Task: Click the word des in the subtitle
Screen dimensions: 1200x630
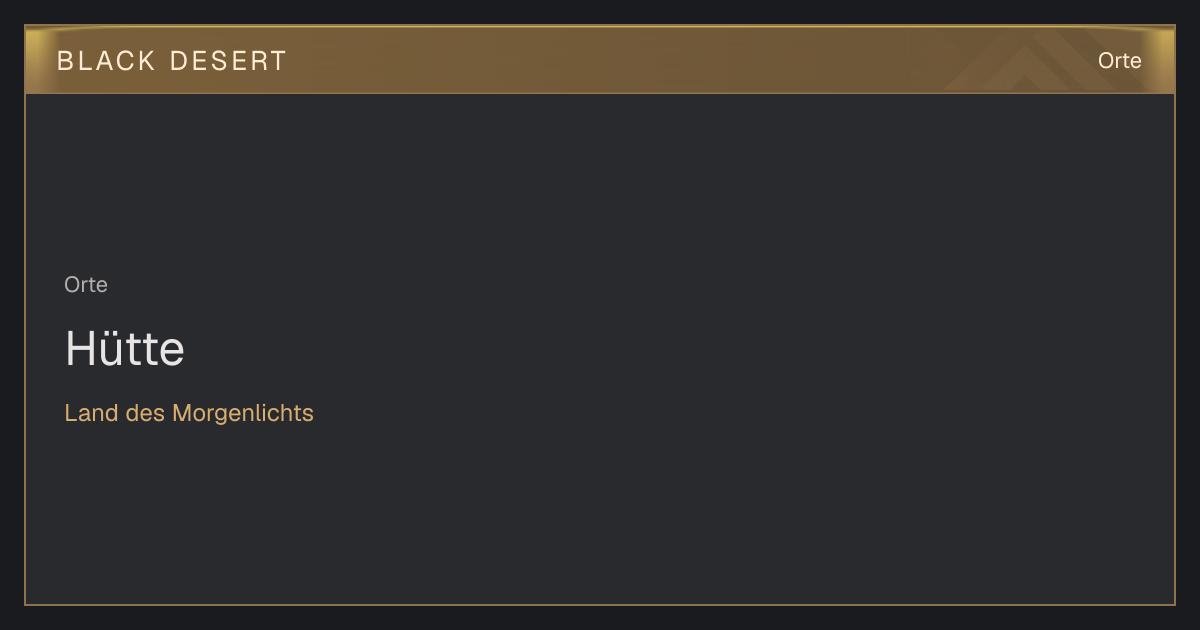Action: pyautogui.click(x=146, y=413)
